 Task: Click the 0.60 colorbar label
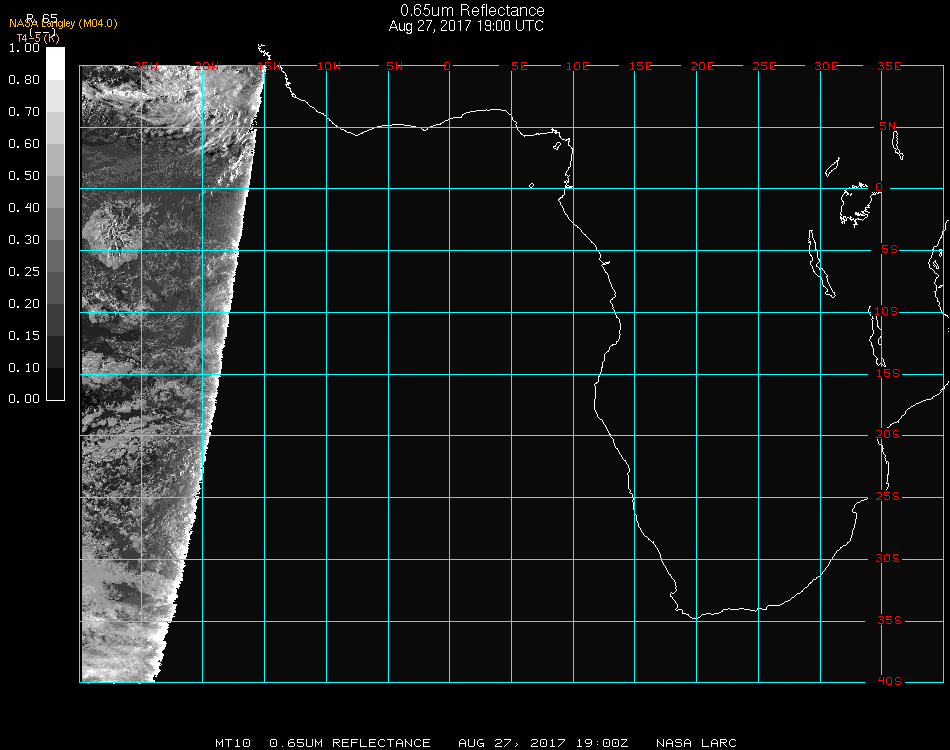coord(24,144)
